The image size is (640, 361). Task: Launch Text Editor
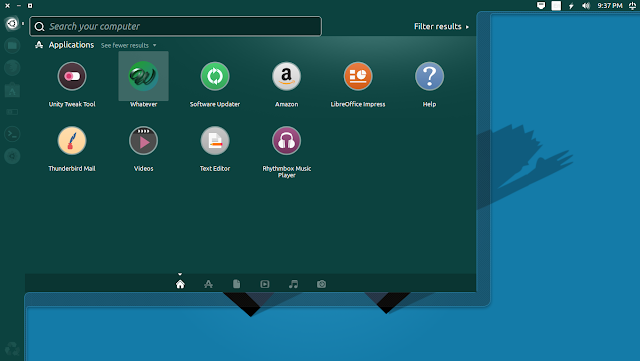click(215, 141)
